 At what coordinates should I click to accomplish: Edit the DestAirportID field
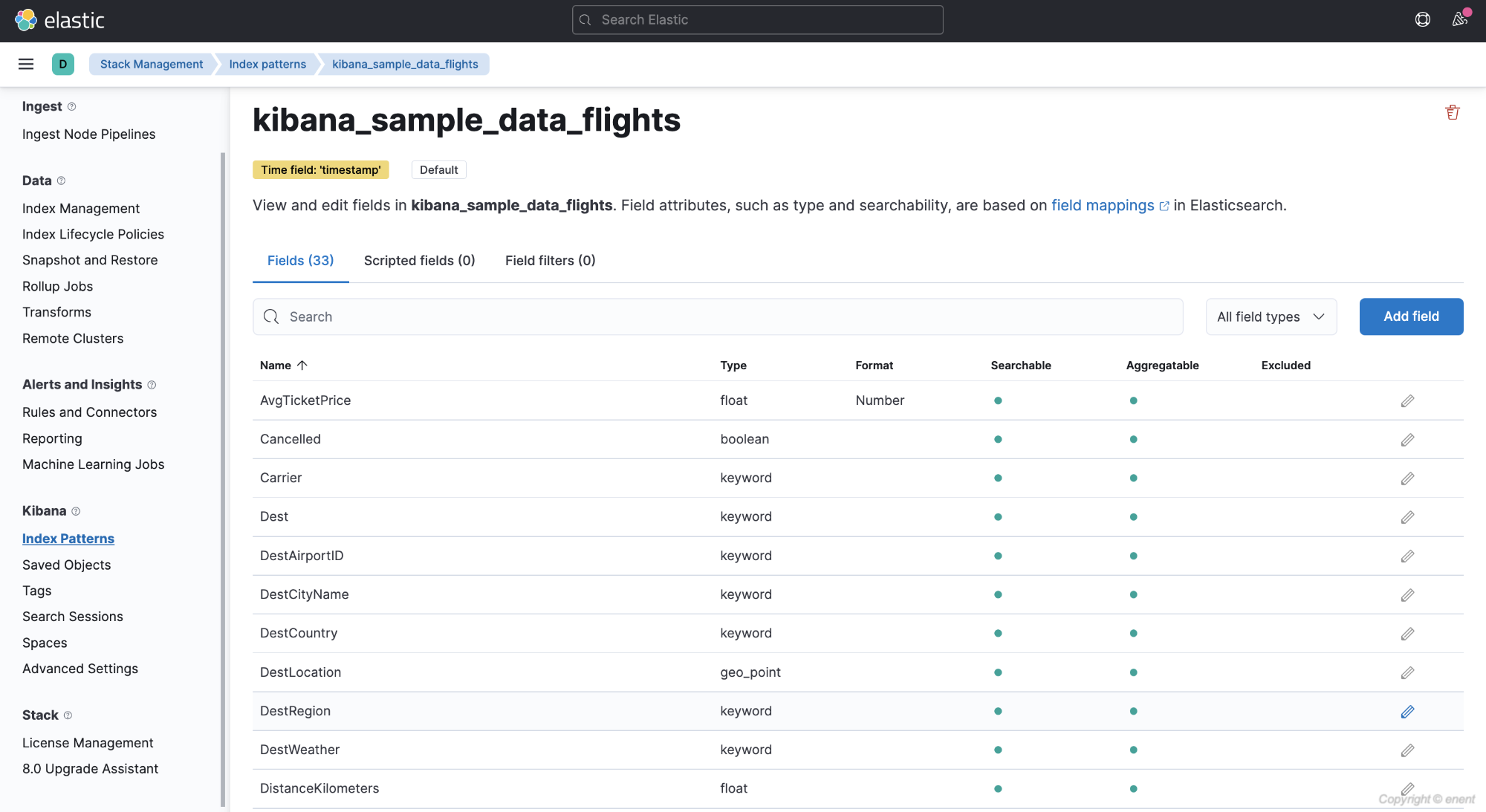tap(1407, 556)
